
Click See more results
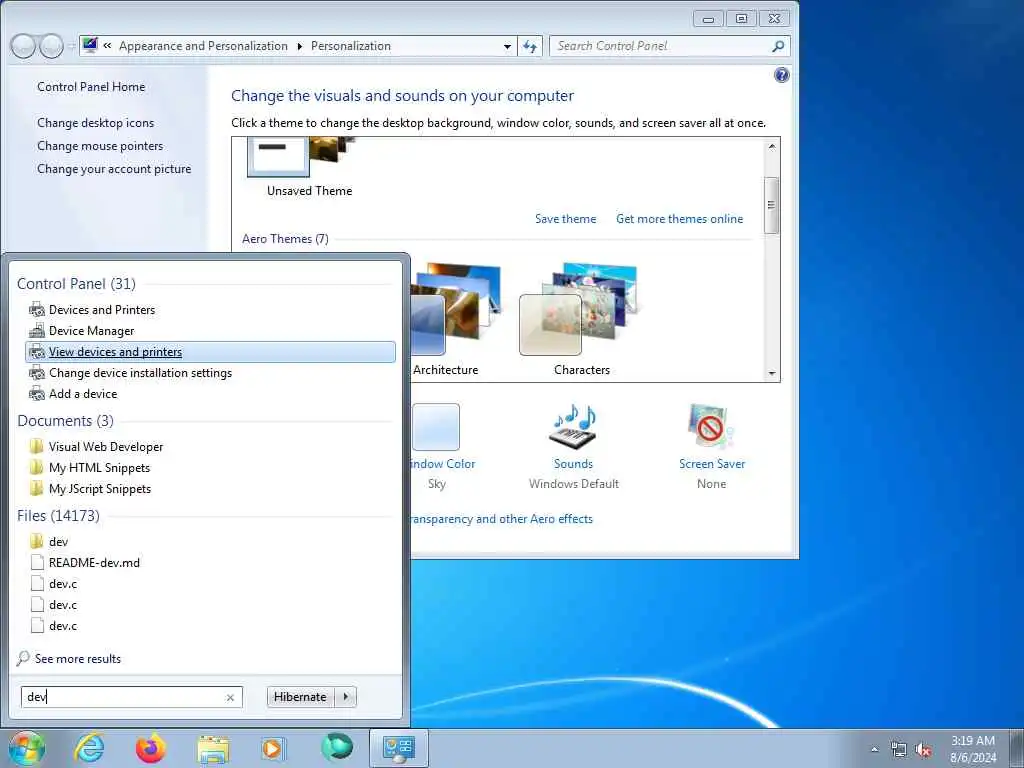coord(78,658)
